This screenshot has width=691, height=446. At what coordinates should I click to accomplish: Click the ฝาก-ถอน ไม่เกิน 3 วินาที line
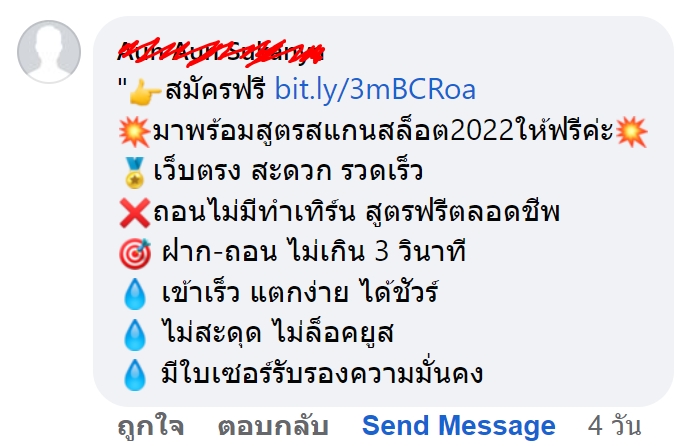click(x=314, y=253)
